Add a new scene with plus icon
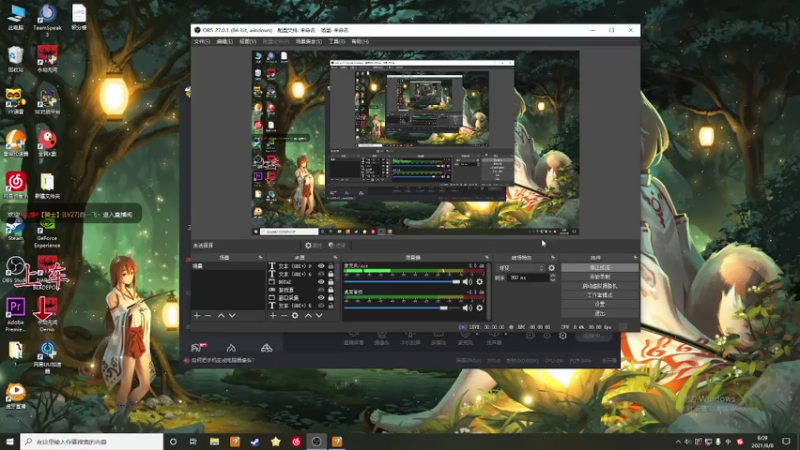Image resolution: width=800 pixels, height=450 pixels. pos(197,316)
